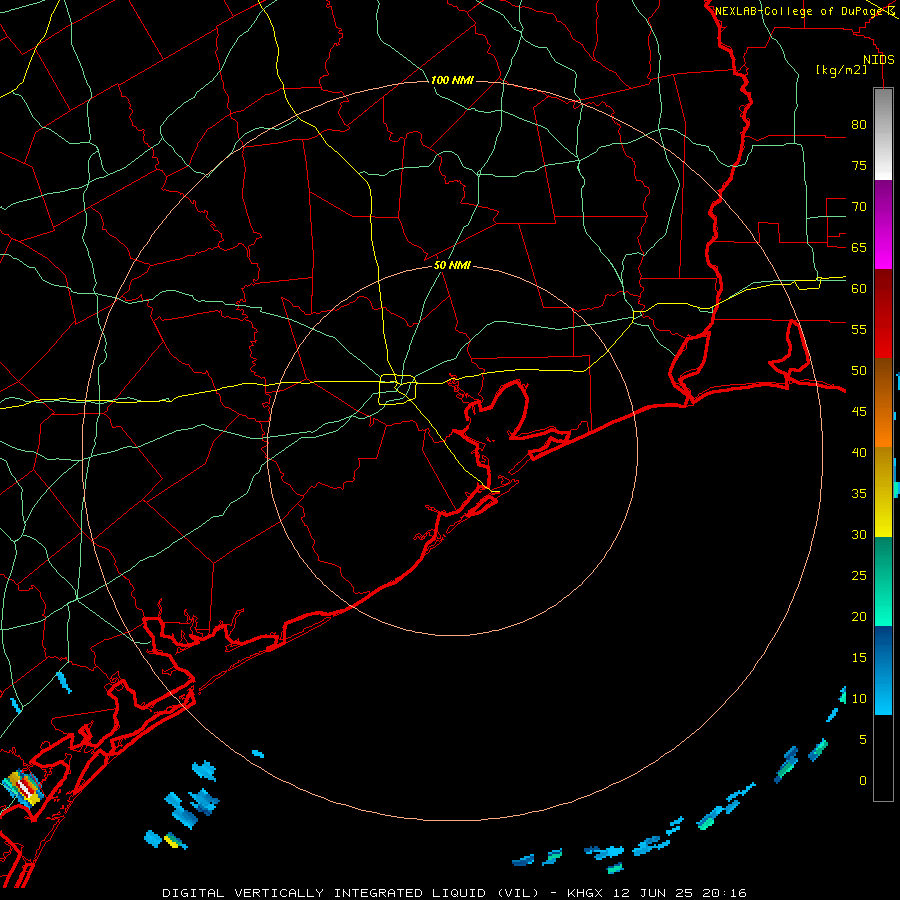Click the 35 value on the scale
900x900 pixels.
coord(859,494)
